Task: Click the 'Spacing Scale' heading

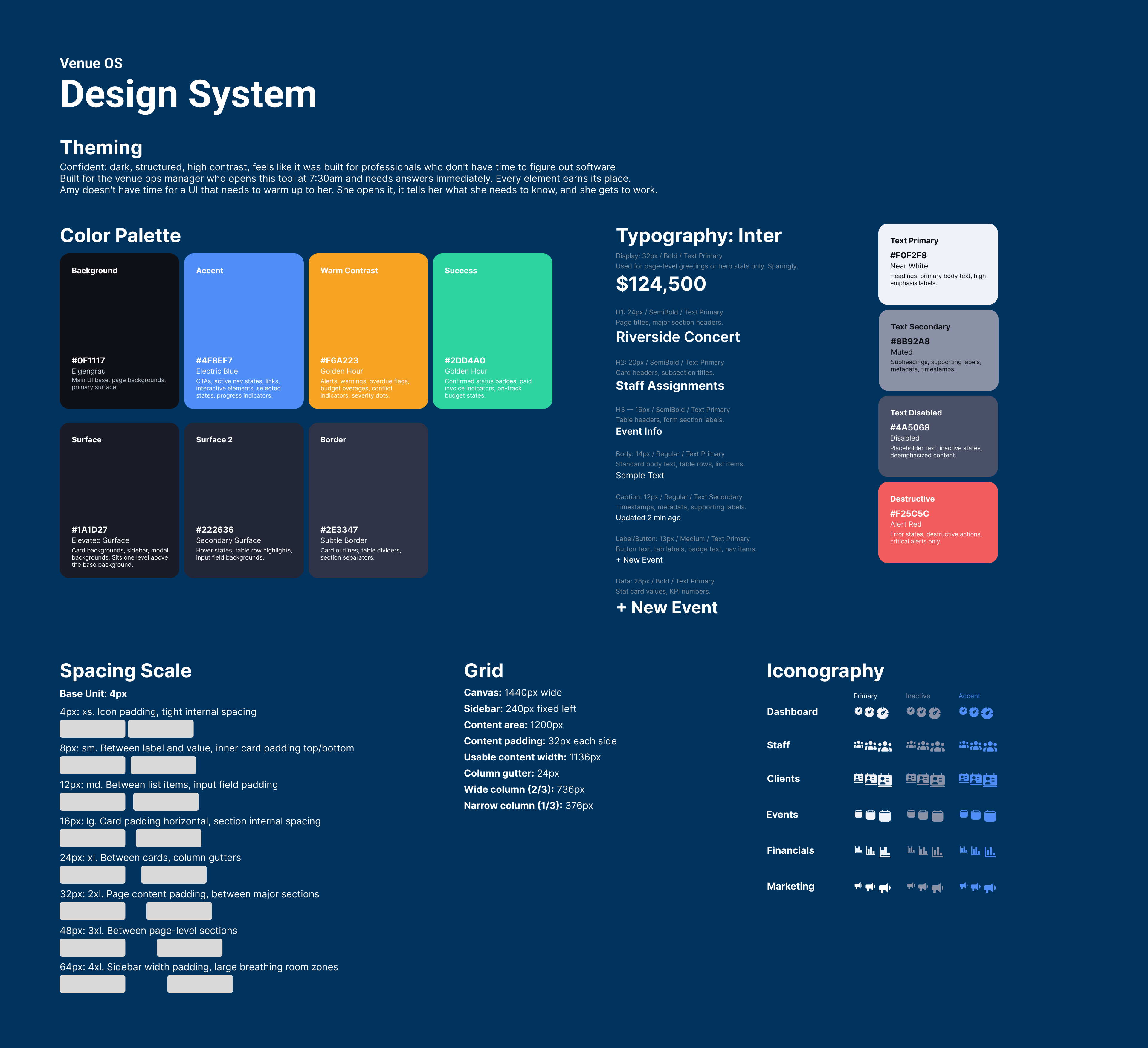Action: 125,670
